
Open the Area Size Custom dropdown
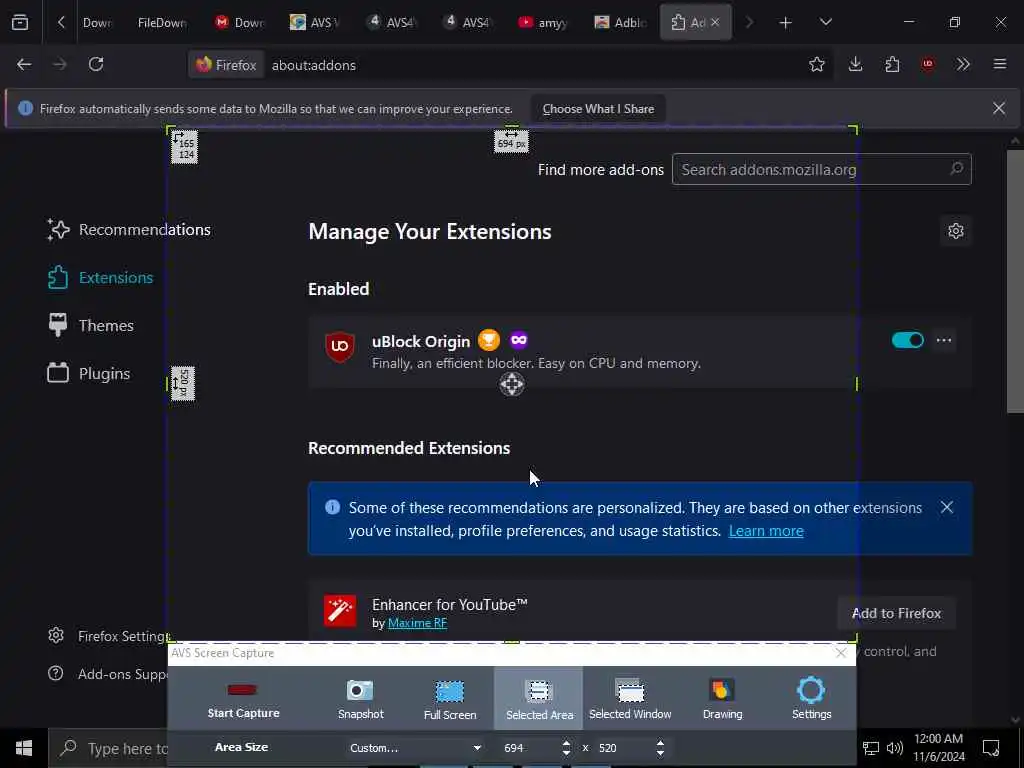(415, 748)
